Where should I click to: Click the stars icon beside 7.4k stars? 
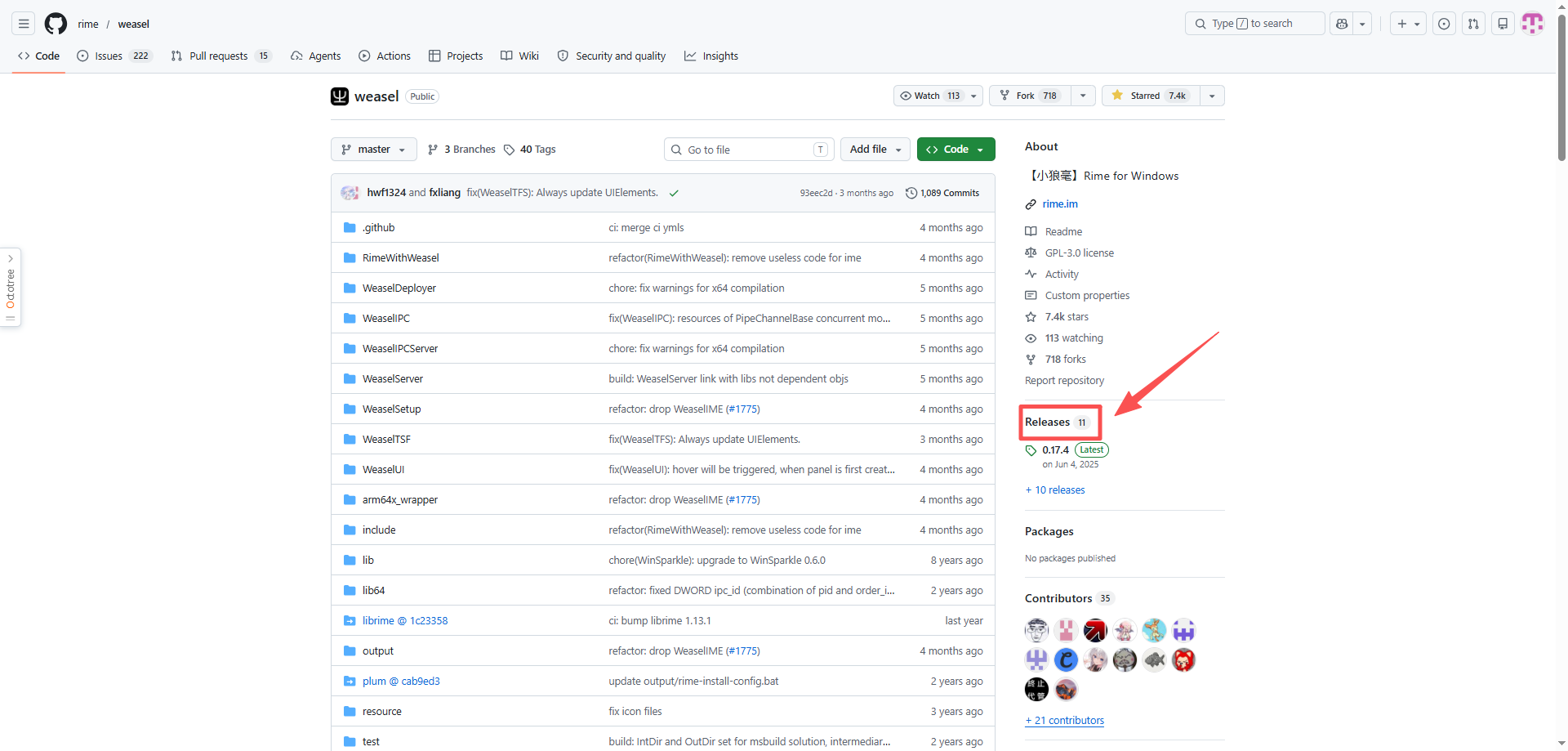1031,316
